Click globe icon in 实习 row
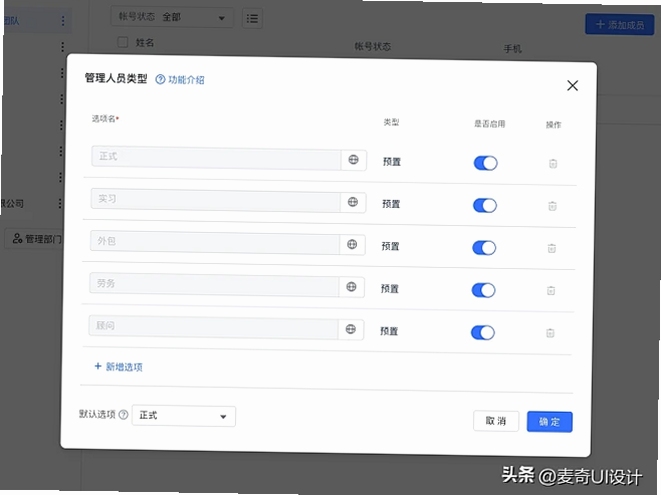This screenshot has height=495, width=661. click(x=353, y=202)
